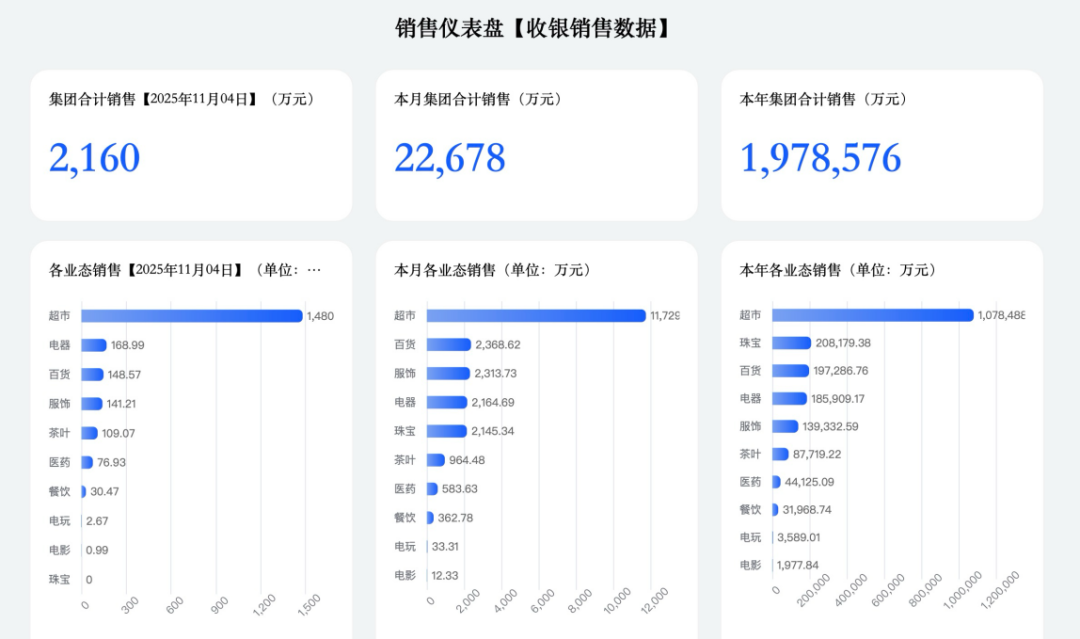Select the 电器 bar showing 168.99

(94, 345)
